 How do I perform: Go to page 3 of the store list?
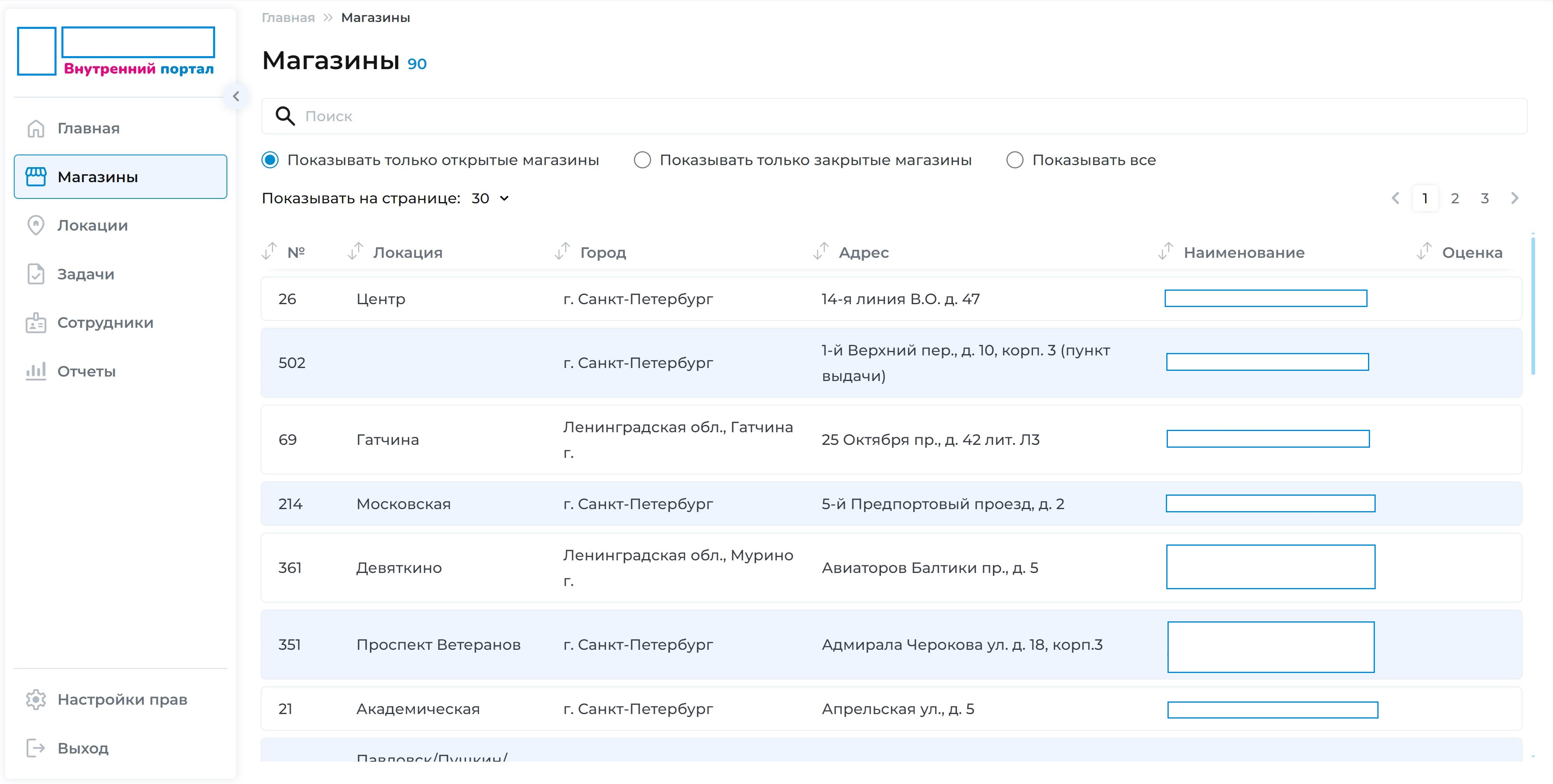[1485, 198]
